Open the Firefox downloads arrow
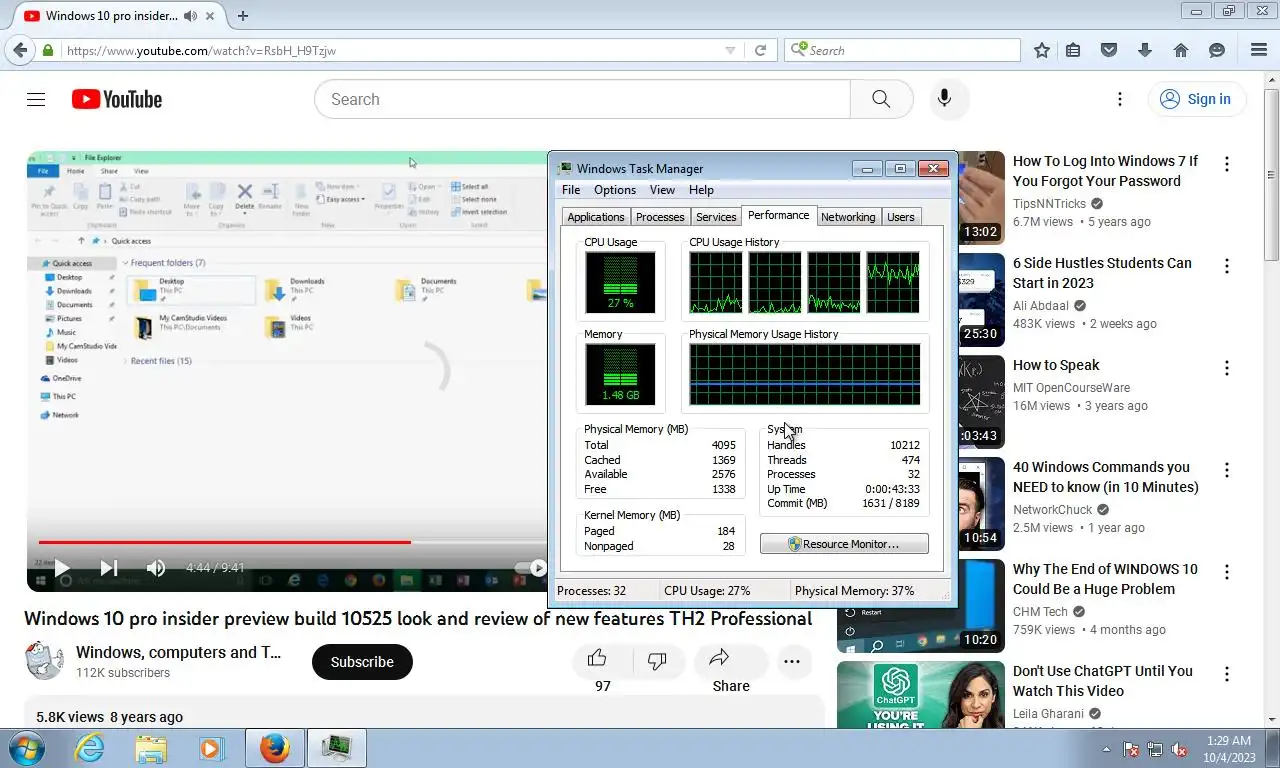 [1145, 50]
